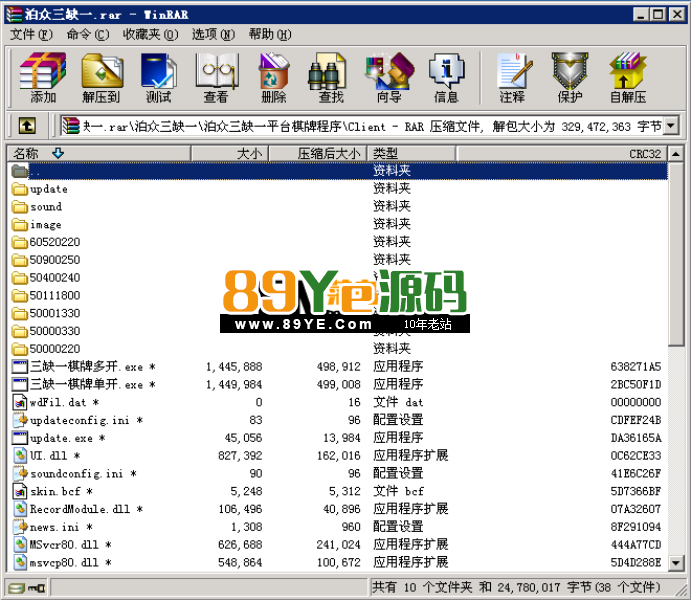Image resolution: width=691 pixels, height=600 pixels.
Task: Click the skin.bcf file icon
Action: tap(20, 491)
